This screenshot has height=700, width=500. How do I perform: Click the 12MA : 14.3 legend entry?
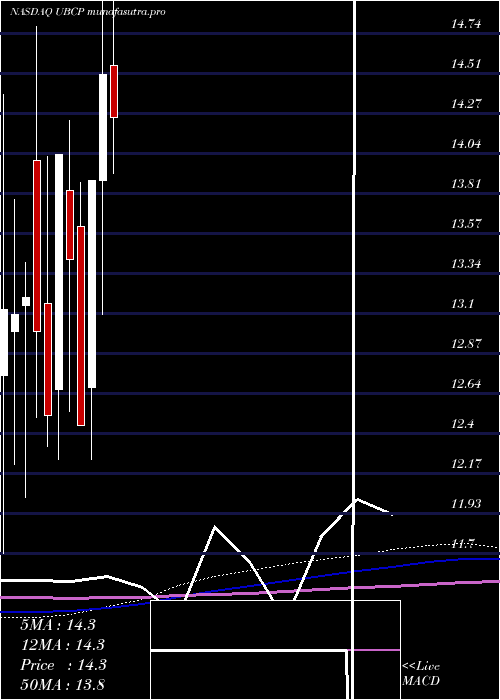[62, 645]
